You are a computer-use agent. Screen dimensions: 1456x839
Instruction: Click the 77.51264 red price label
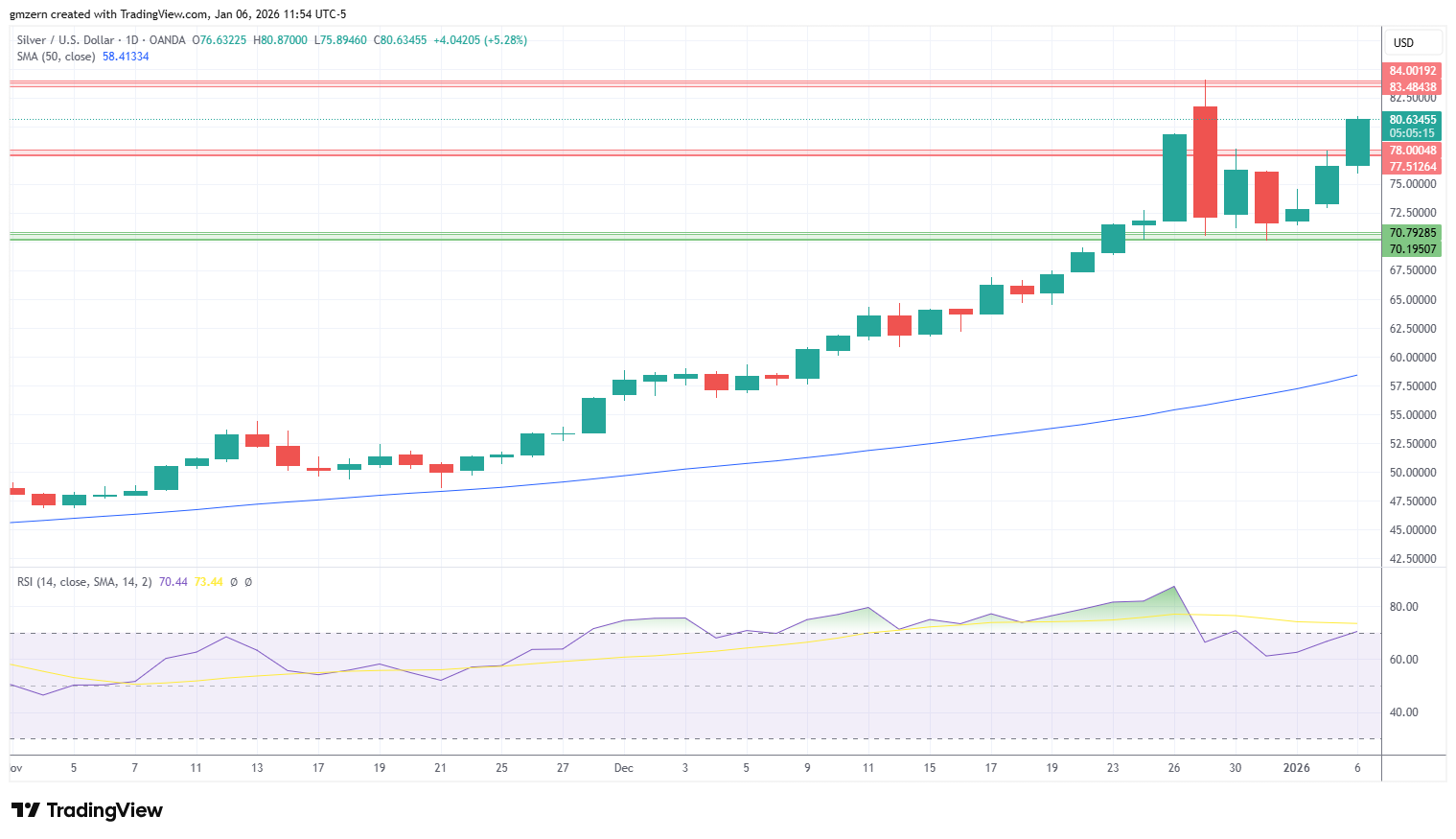[x=1413, y=167]
